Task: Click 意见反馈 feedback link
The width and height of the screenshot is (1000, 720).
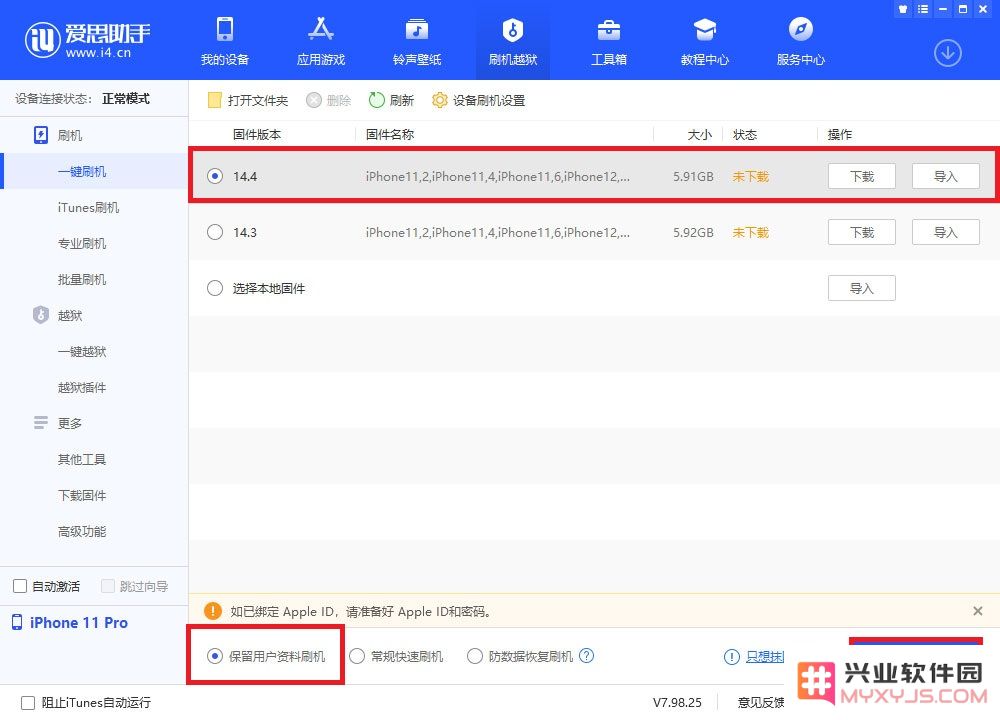Action: pyautogui.click(x=761, y=703)
